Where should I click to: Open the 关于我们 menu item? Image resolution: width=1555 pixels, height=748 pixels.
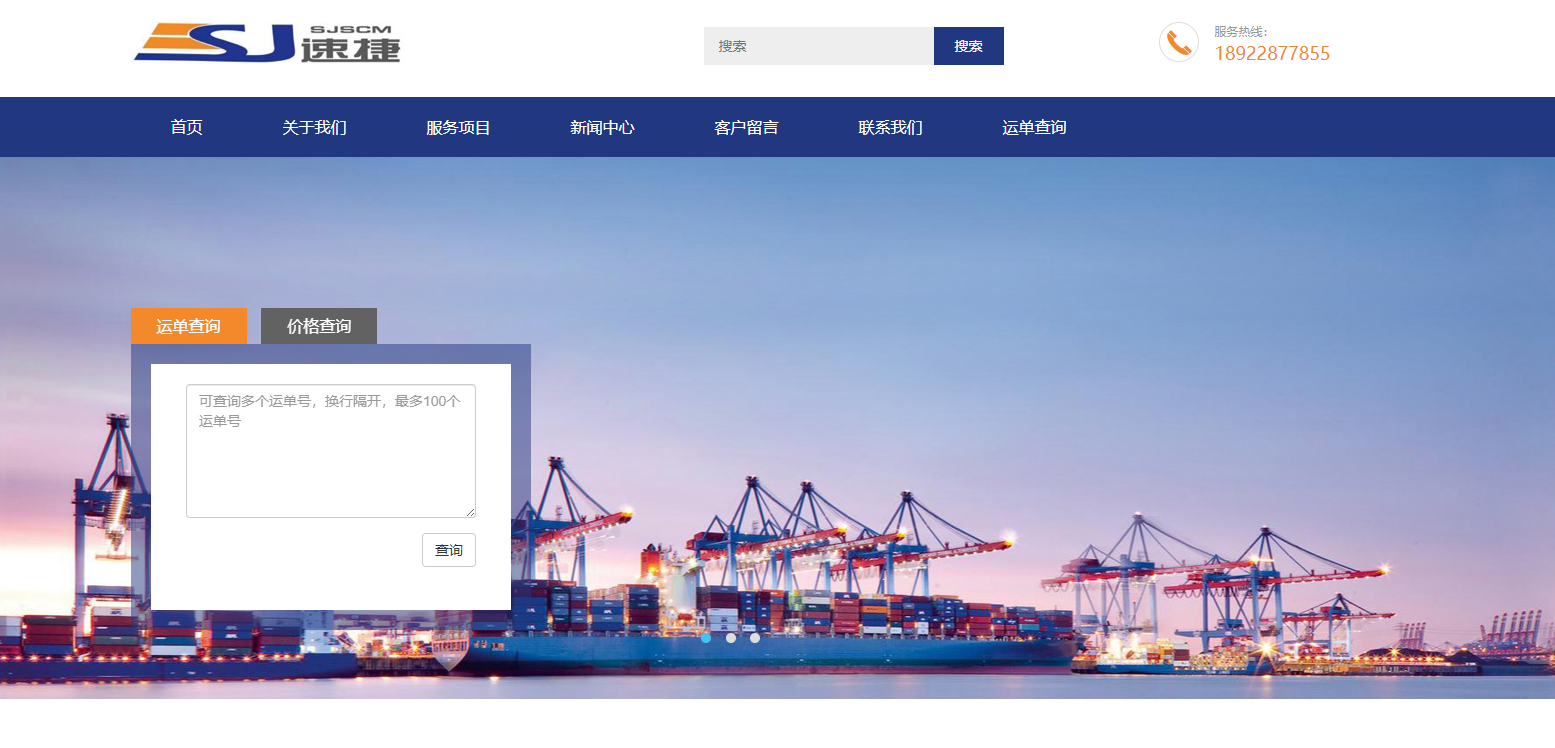314,127
